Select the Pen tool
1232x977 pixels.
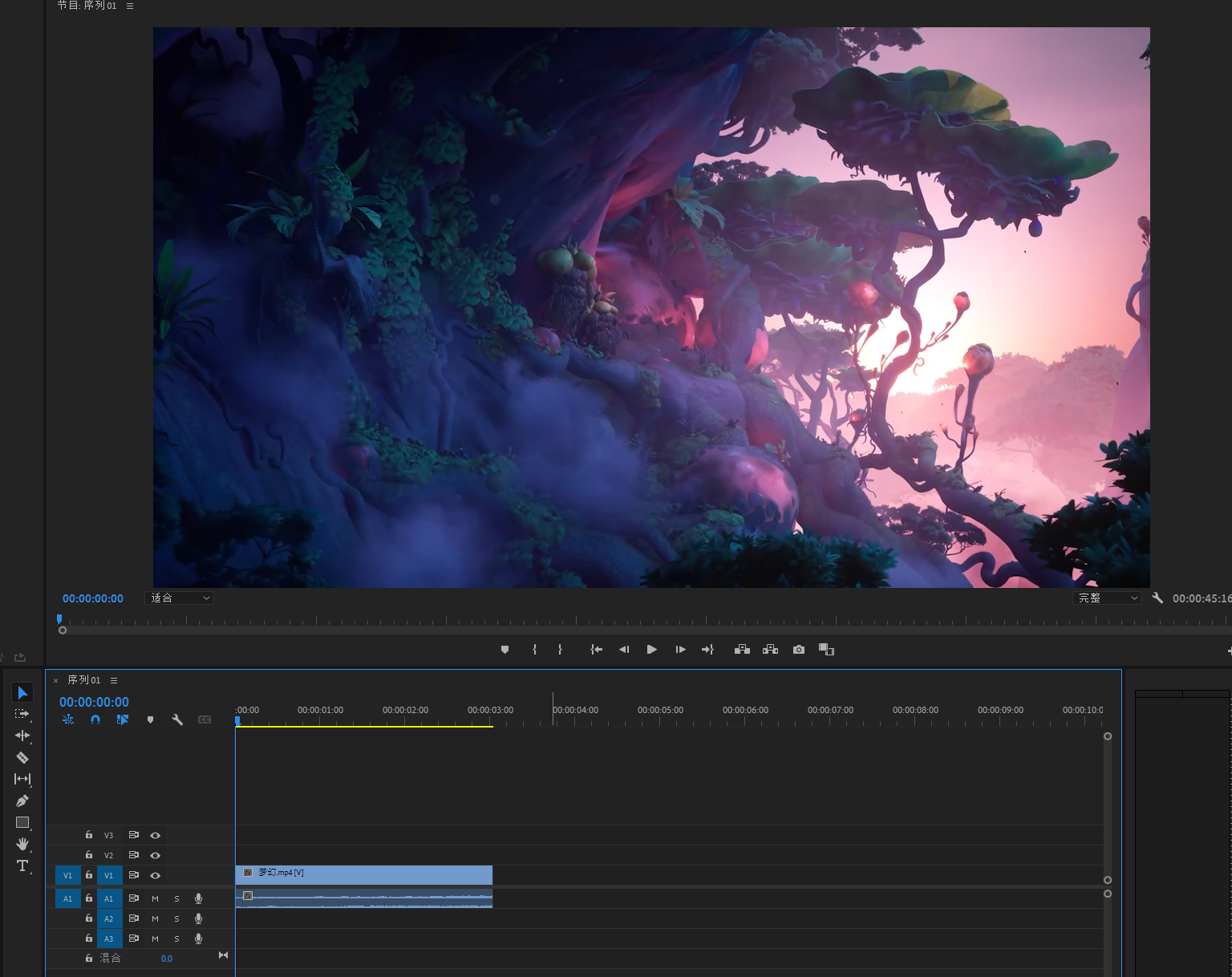coord(22,801)
